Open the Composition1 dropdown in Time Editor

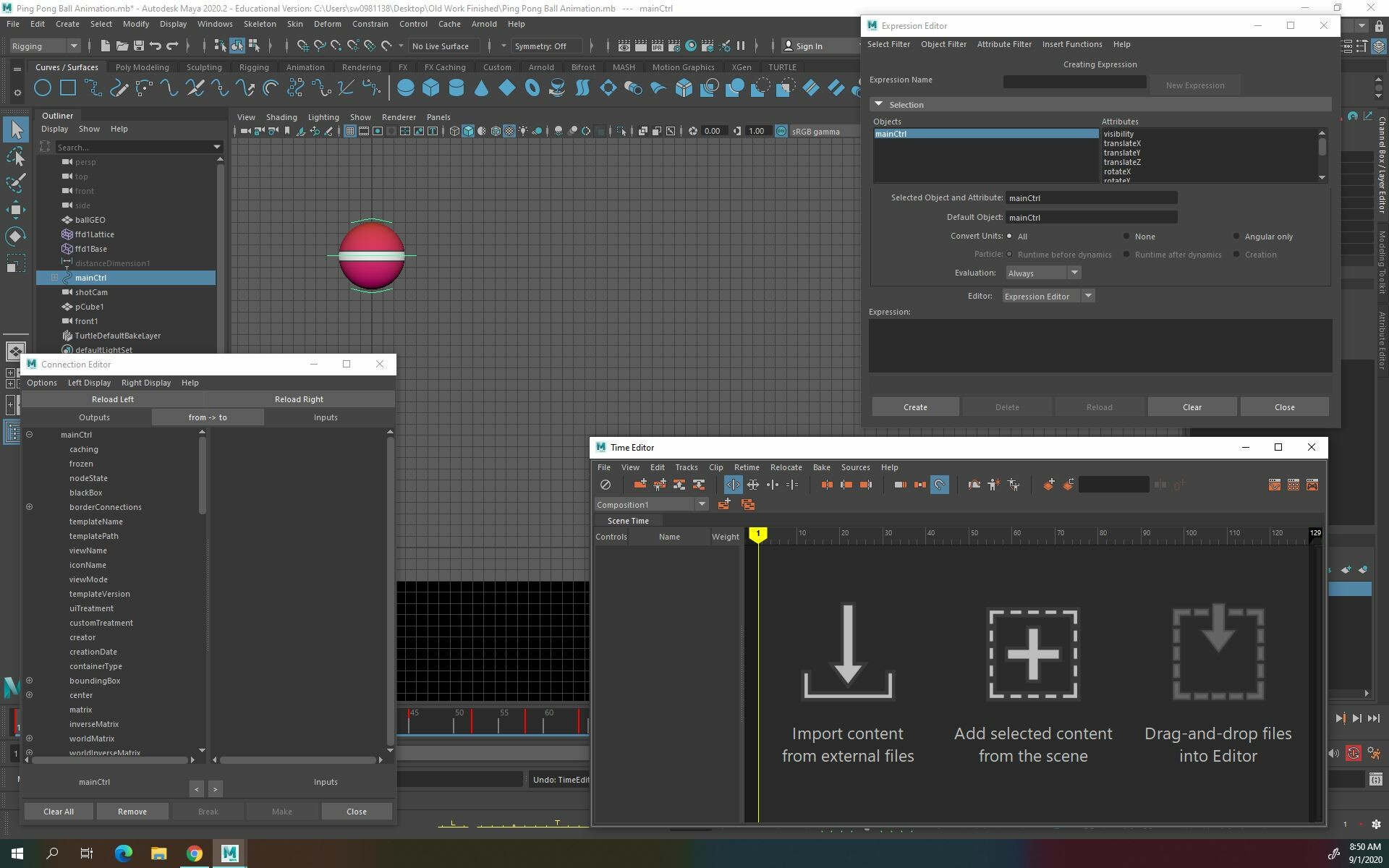point(700,504)
